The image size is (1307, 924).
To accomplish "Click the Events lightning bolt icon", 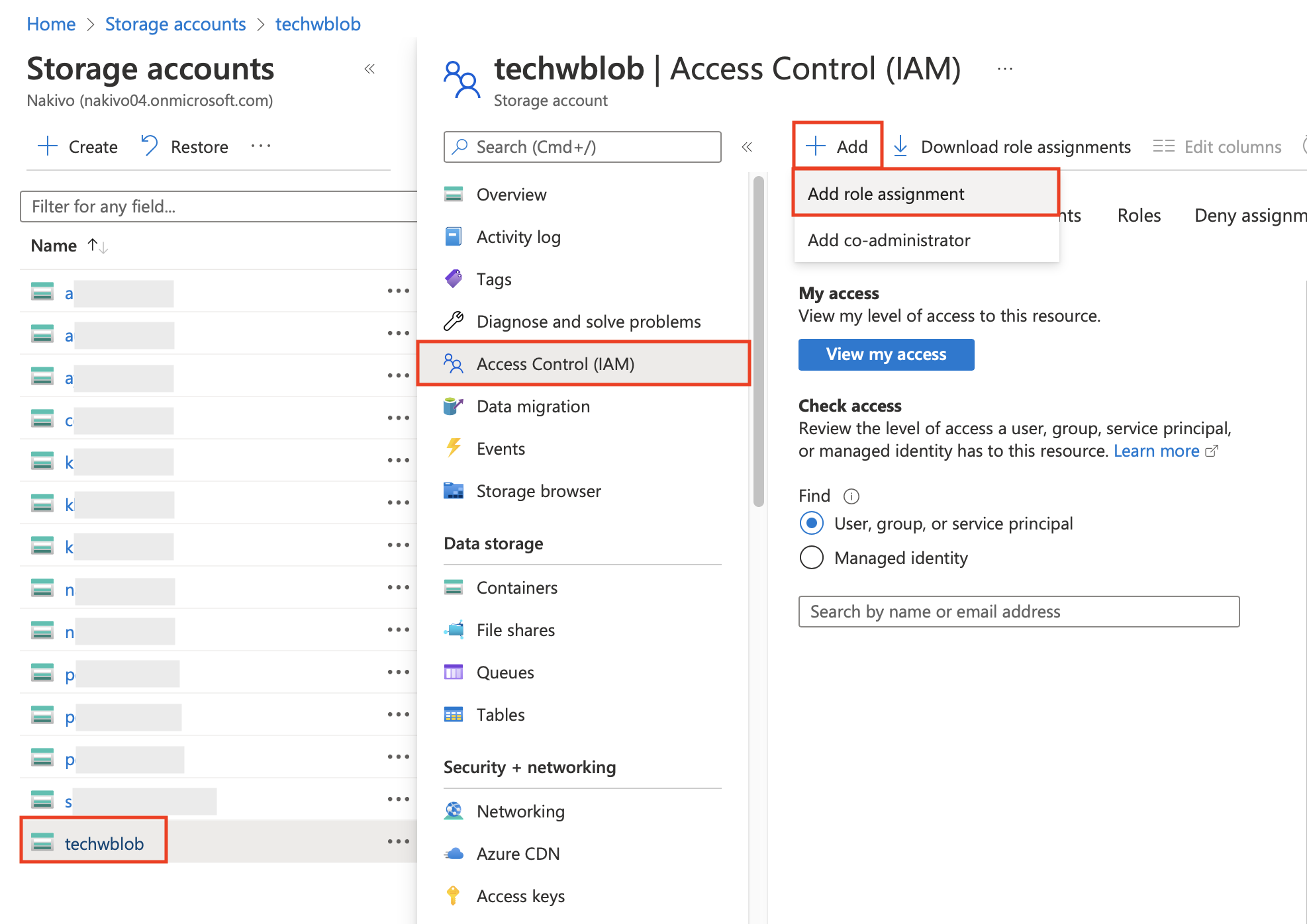I will pos(454,448).
